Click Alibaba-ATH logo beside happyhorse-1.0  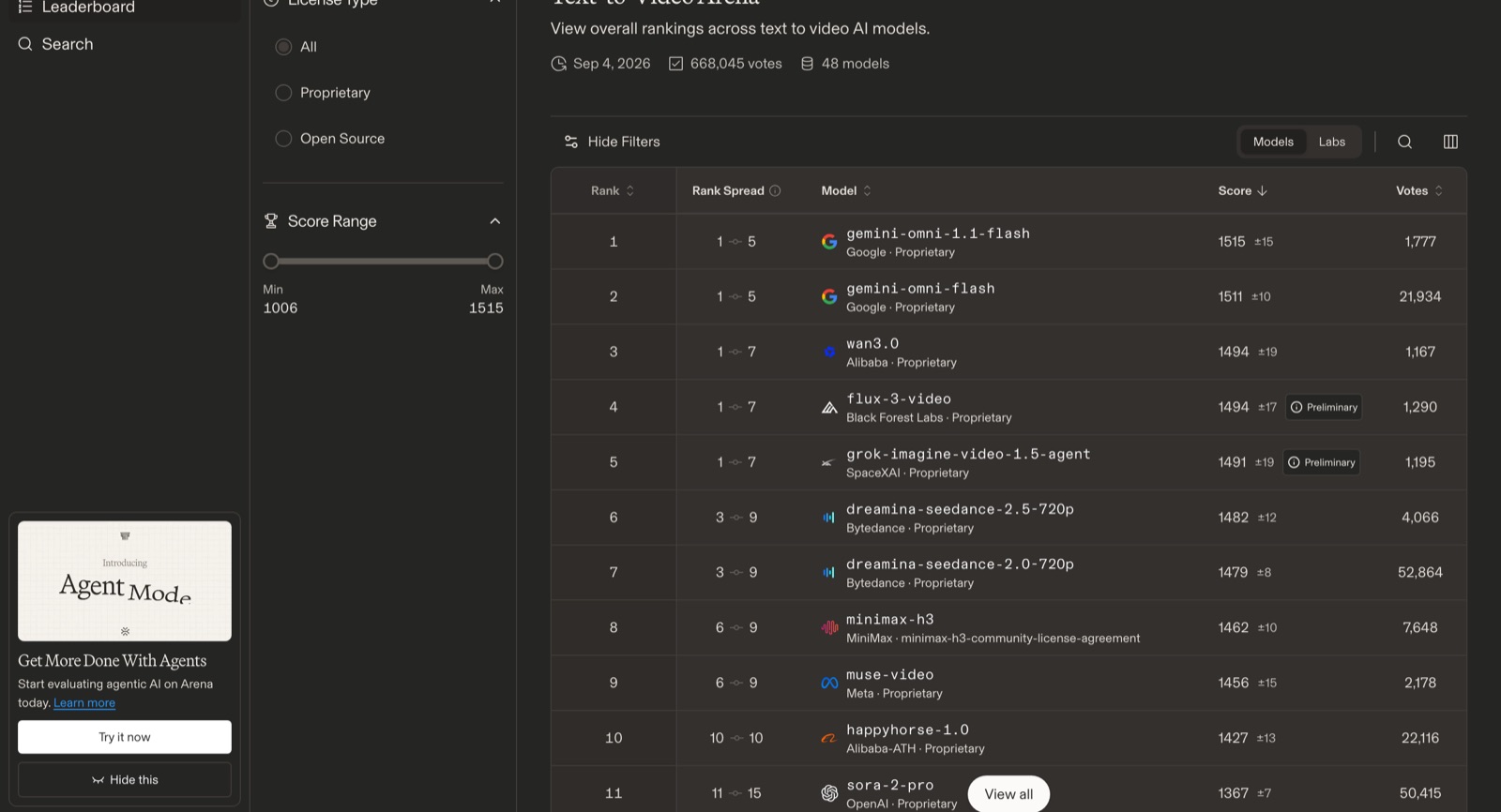829,738
